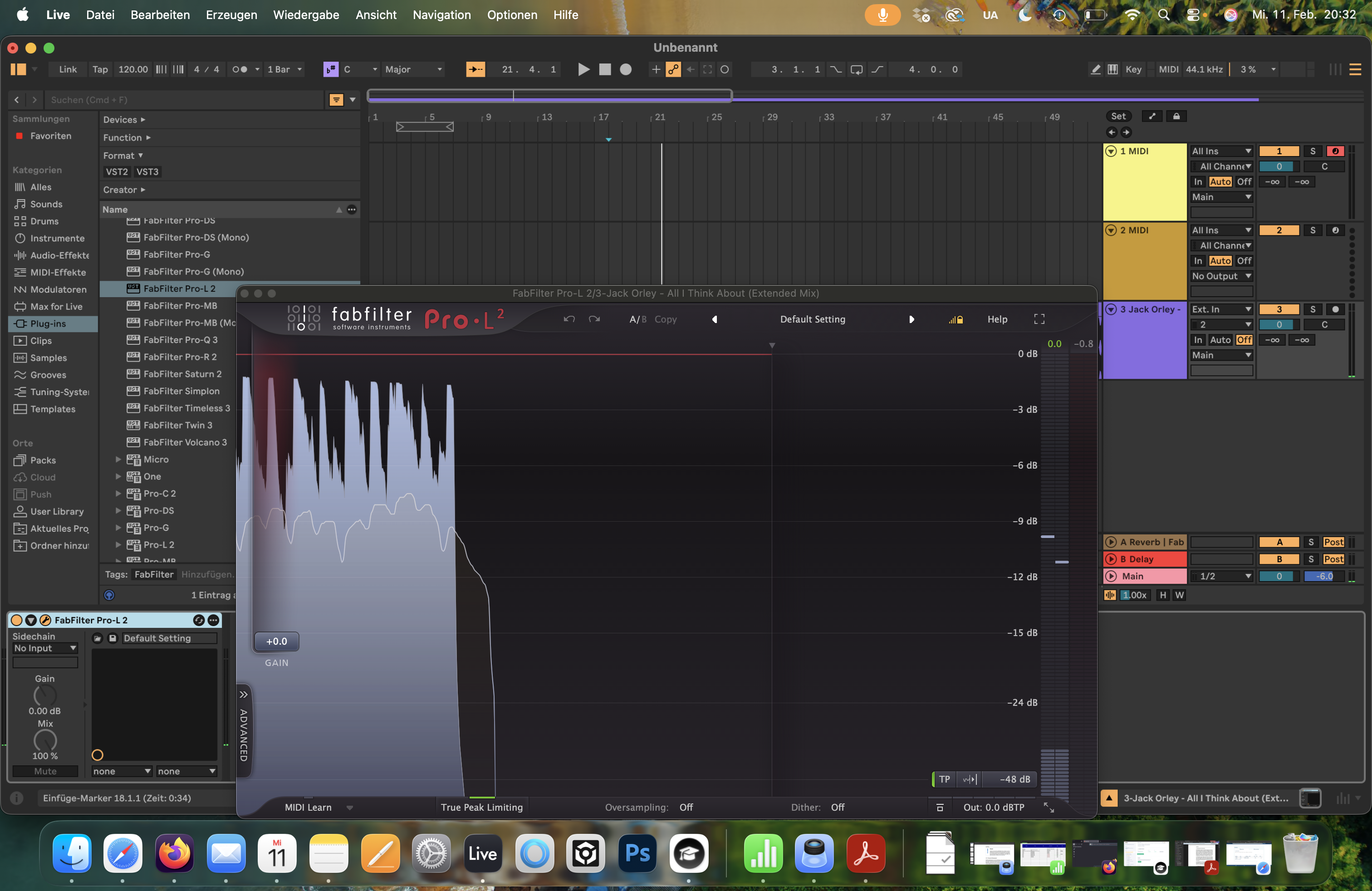1372x891 pixels.
Task: Solo track 1 MIDI with the S button
Action: click(1313, 151)
